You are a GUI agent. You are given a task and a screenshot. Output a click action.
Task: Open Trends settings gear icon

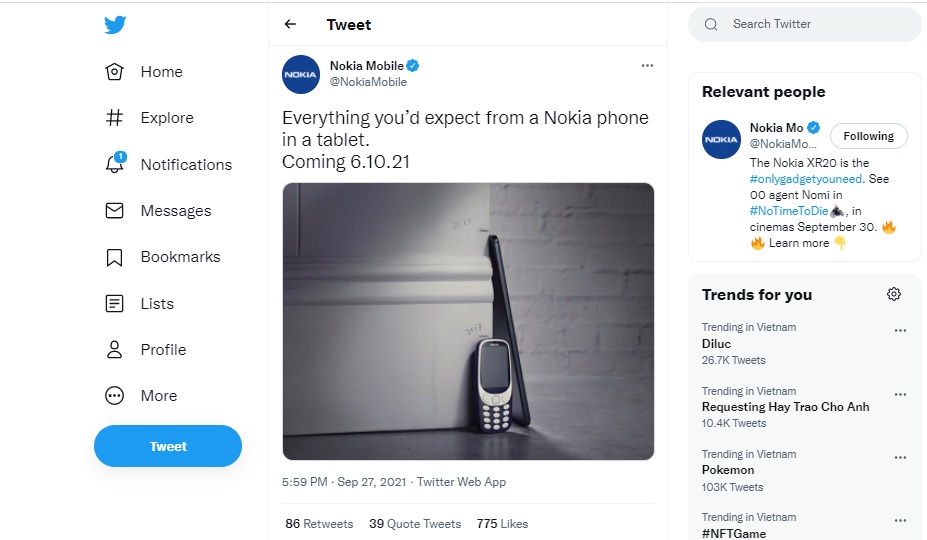pyautogui.click(x=894, y=294)
